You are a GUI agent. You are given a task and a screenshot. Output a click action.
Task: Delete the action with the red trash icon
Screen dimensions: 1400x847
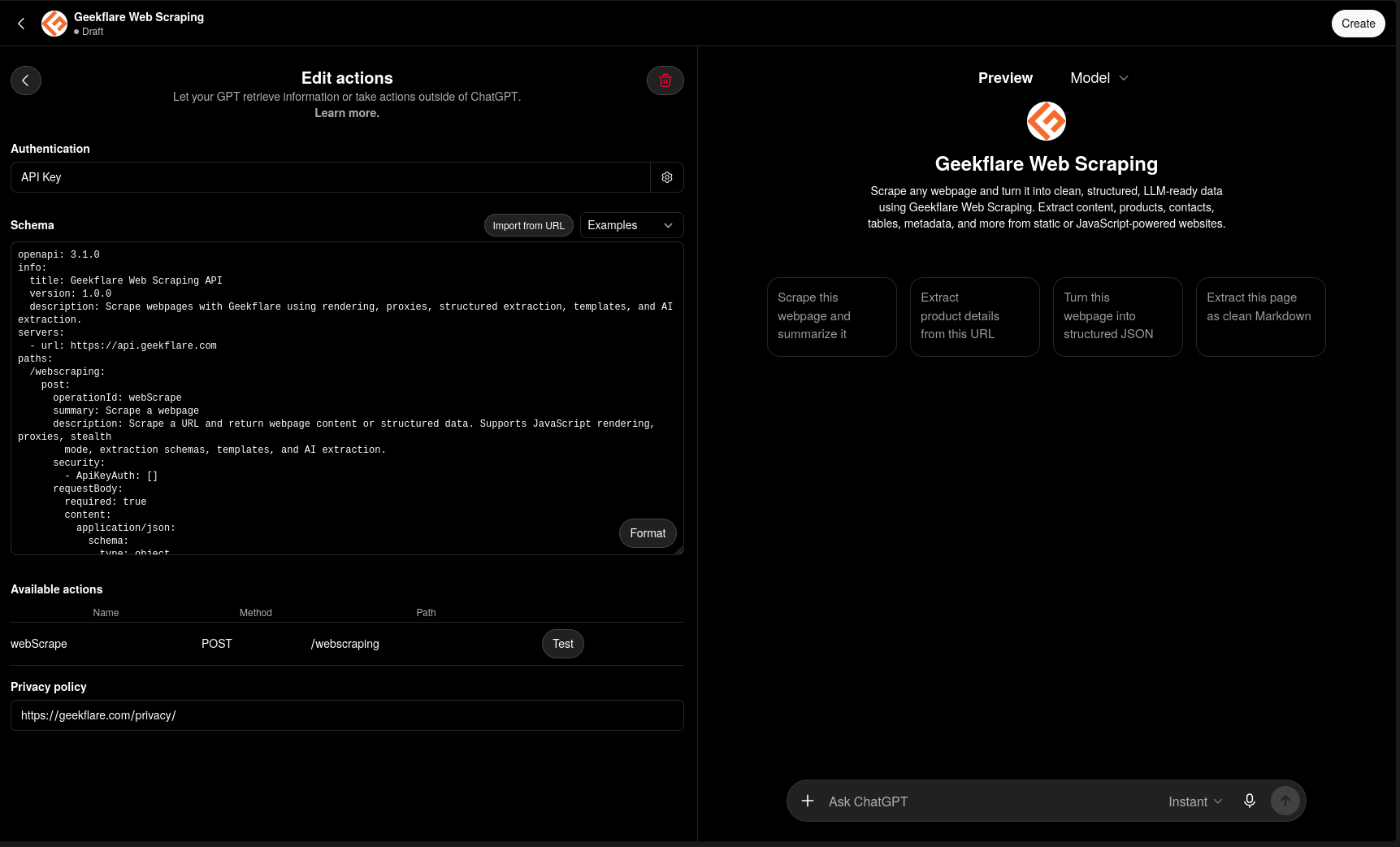click(665, 80)
